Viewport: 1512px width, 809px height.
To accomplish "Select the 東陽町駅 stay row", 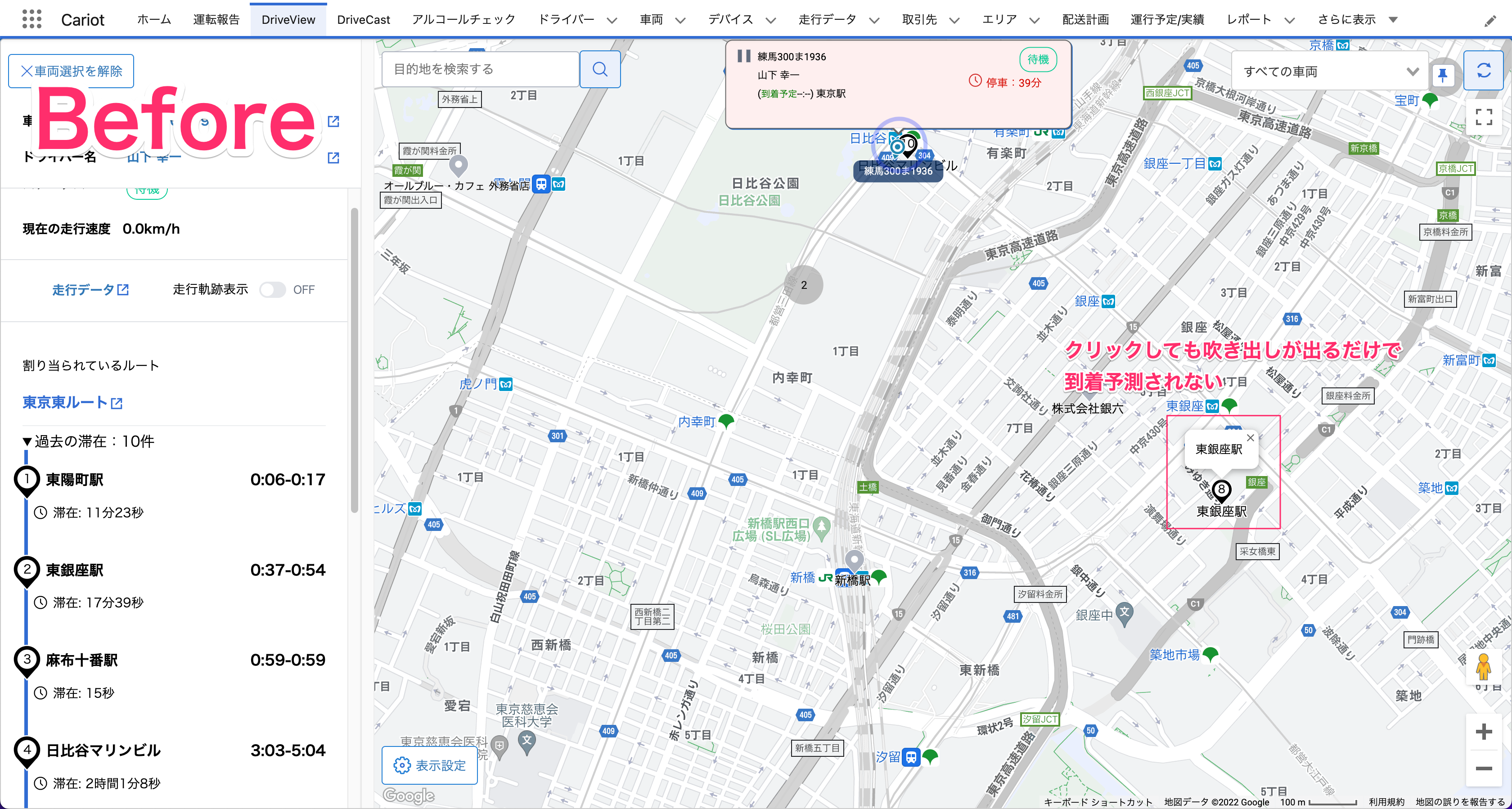I will pos(174,495).
